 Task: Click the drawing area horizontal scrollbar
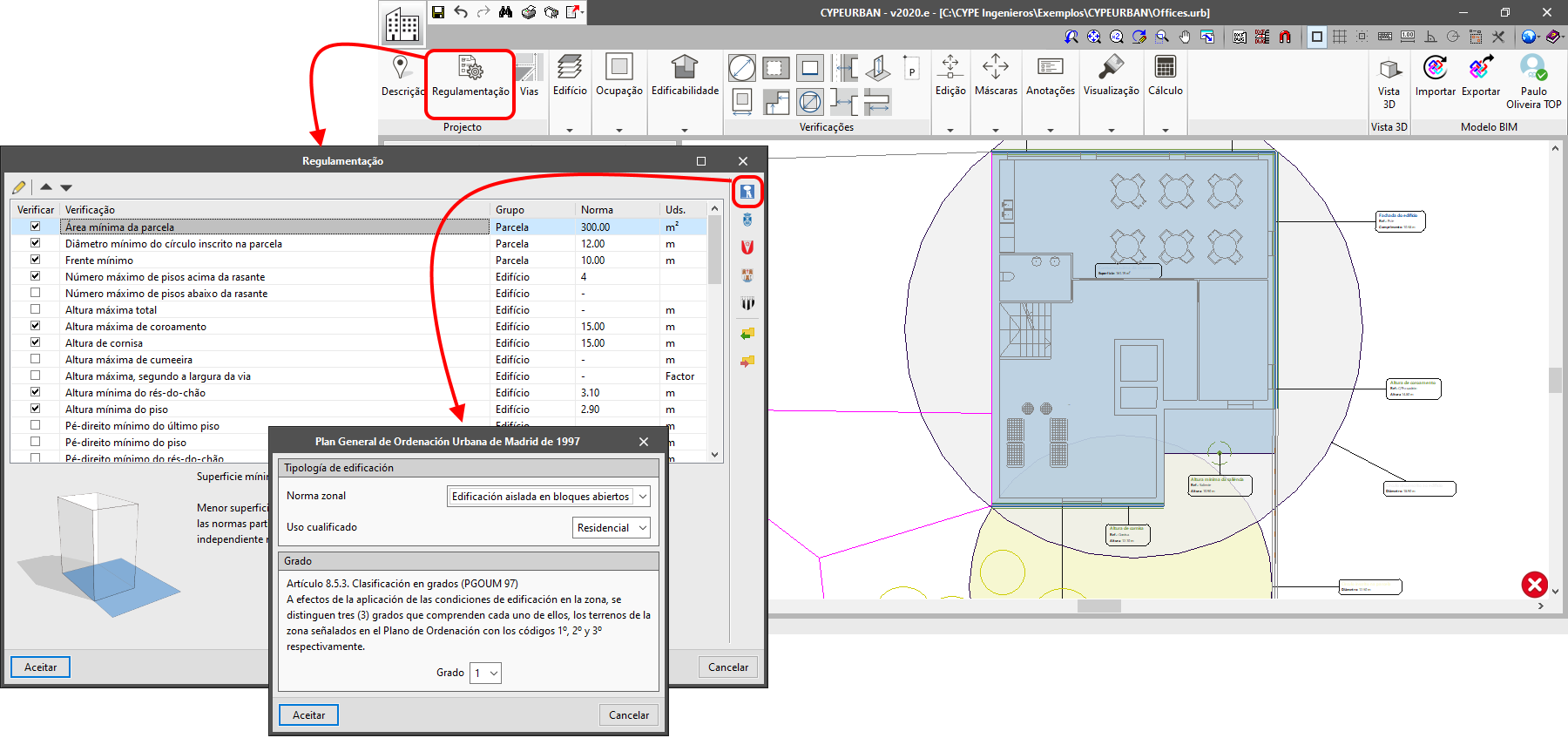coord(1099,606)
